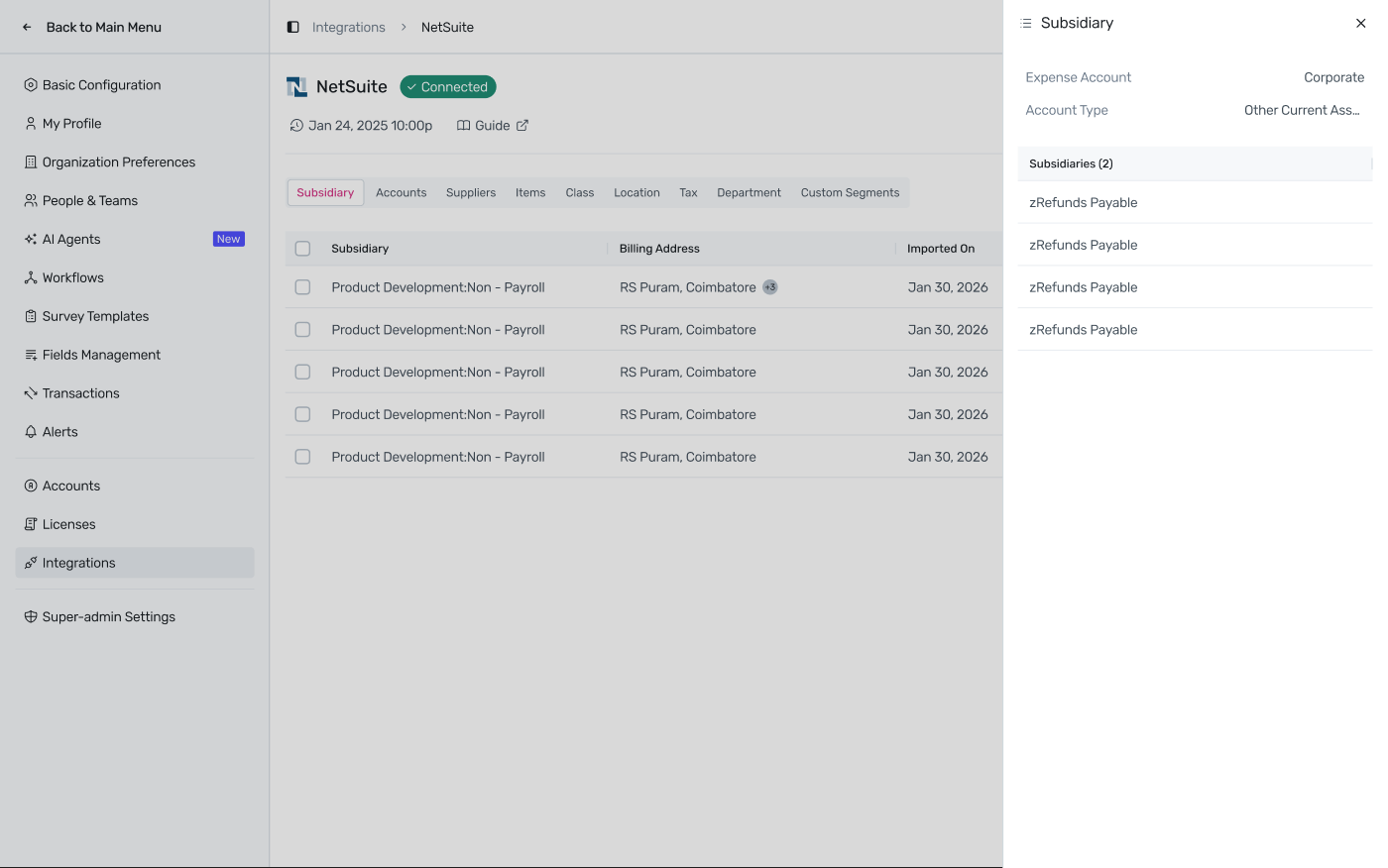Open the NetSuite Guide link
This screenshot has width=1388, height=868.
[x=493, y=126]
